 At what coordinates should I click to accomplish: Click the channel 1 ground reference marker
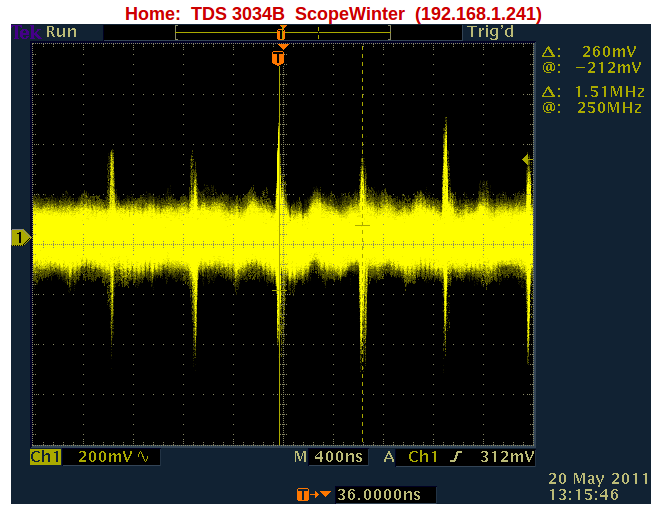21,238
